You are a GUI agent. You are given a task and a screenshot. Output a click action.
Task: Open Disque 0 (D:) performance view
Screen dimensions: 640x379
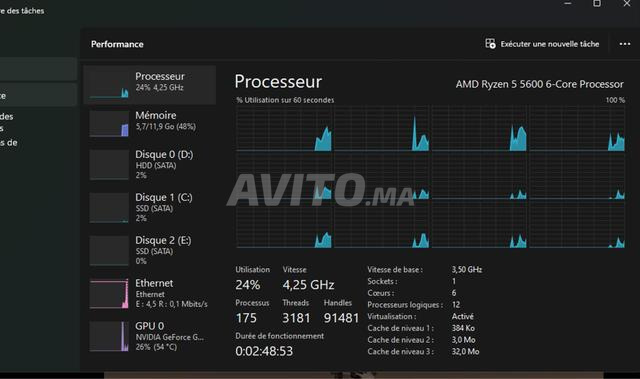pyautogui.click(x=150, y=164)
